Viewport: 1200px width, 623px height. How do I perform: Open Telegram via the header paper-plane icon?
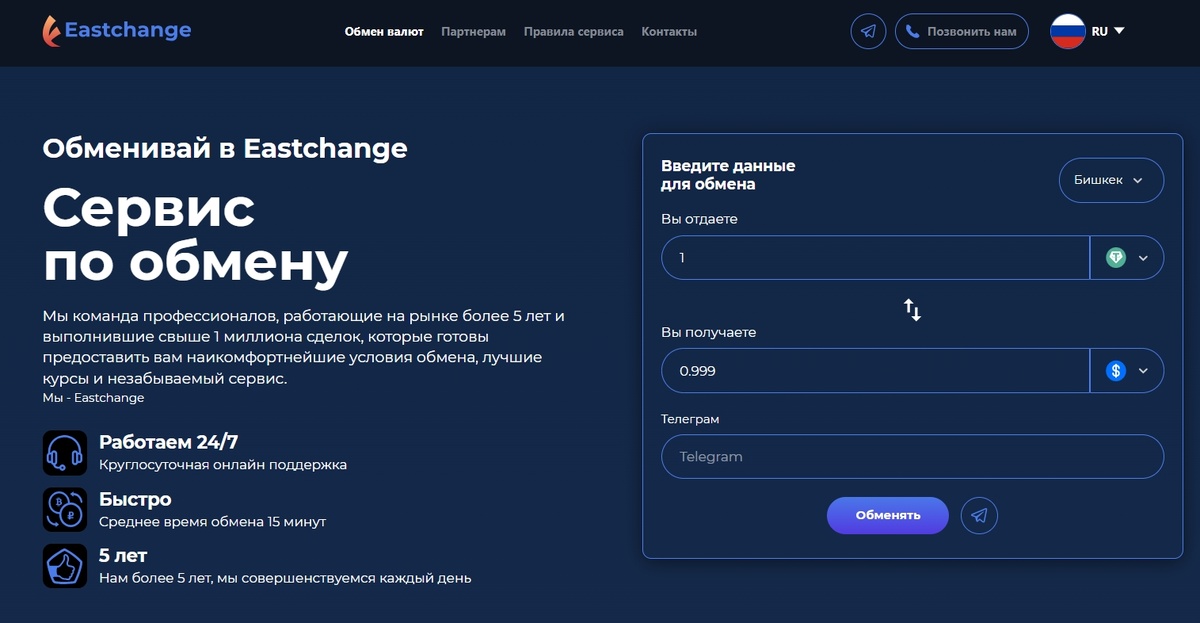tap(867, 31)
